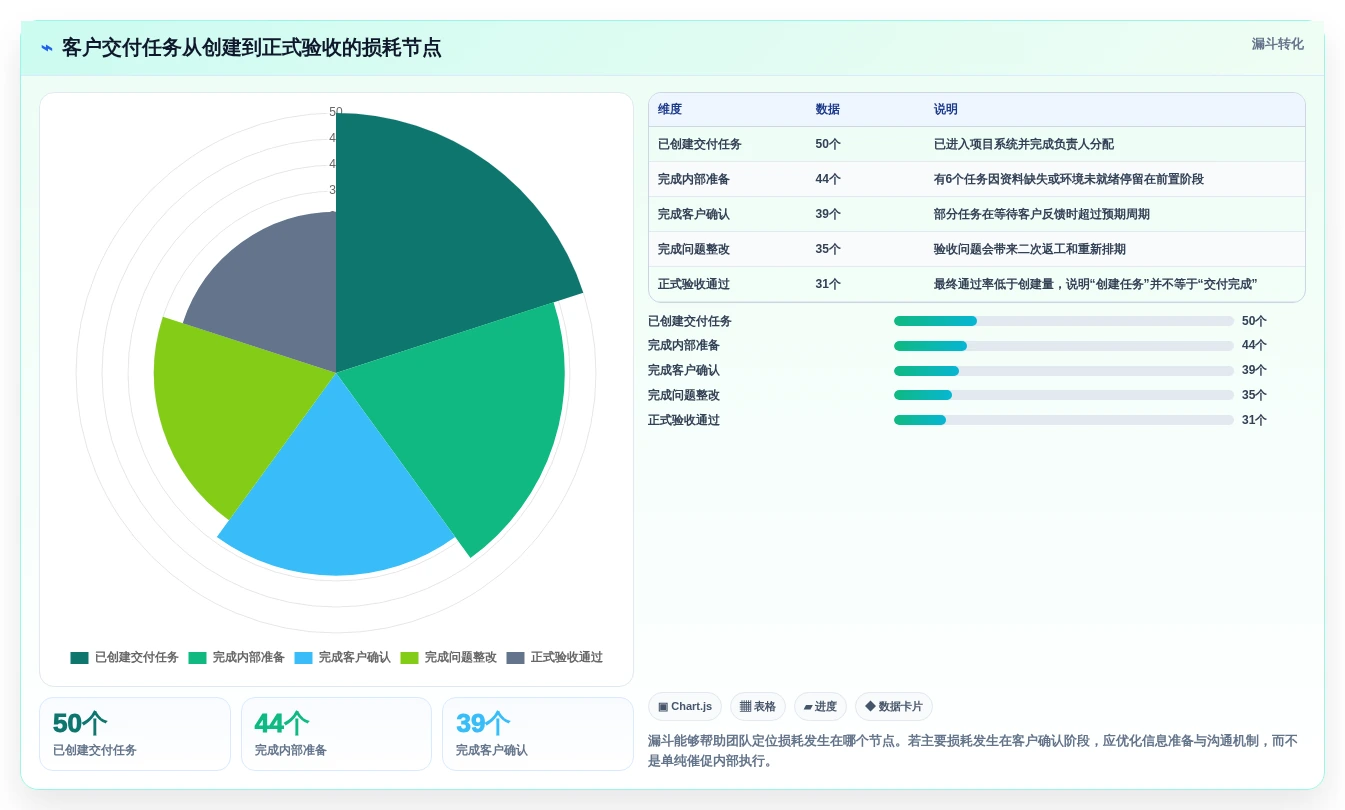This screenshot has width=1345, height=810.
Task: Click description 部分任务在等待客户反馈时超过预期周期
Action: pyautogui.click(x=1042, y=214)
